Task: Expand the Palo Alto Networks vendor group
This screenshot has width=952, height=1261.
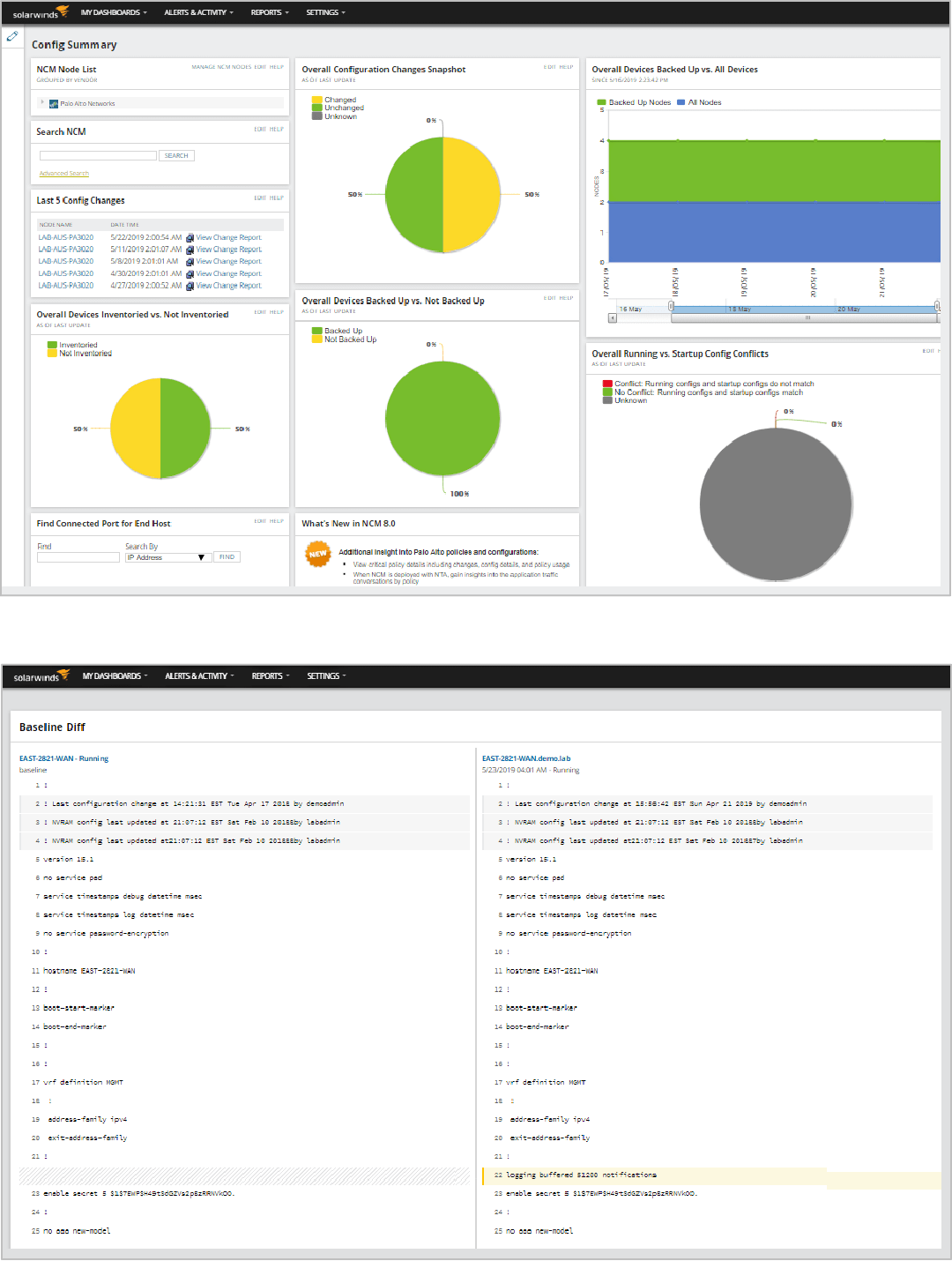Action: pyautogui.click(x=41, y=103)
